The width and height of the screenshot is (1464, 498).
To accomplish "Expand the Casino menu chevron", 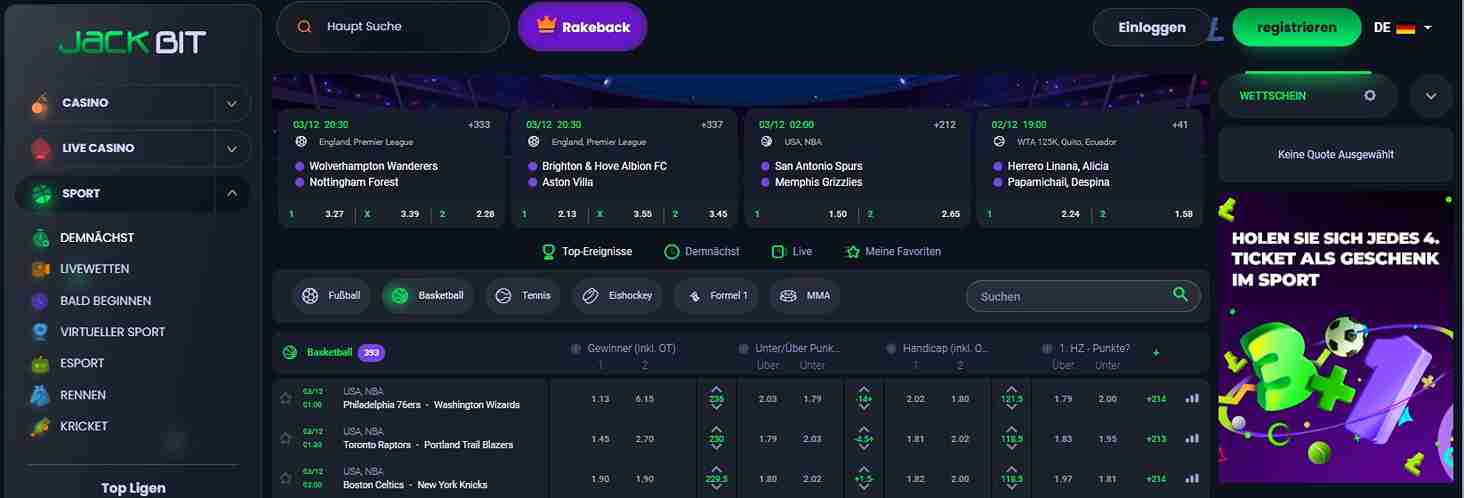I will point(232,103).
